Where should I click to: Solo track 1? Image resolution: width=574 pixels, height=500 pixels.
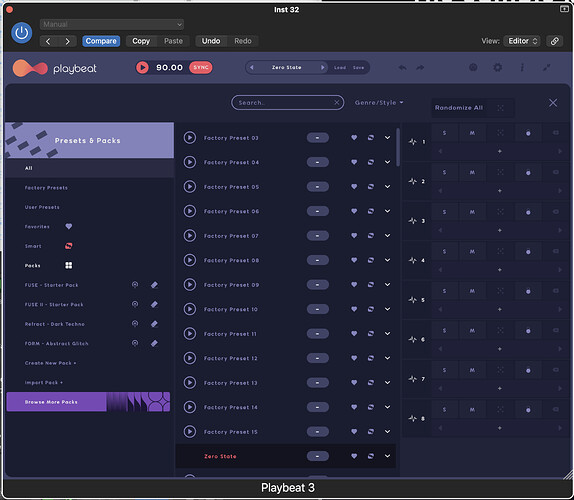pyautogui.click(x=444, y=133)
